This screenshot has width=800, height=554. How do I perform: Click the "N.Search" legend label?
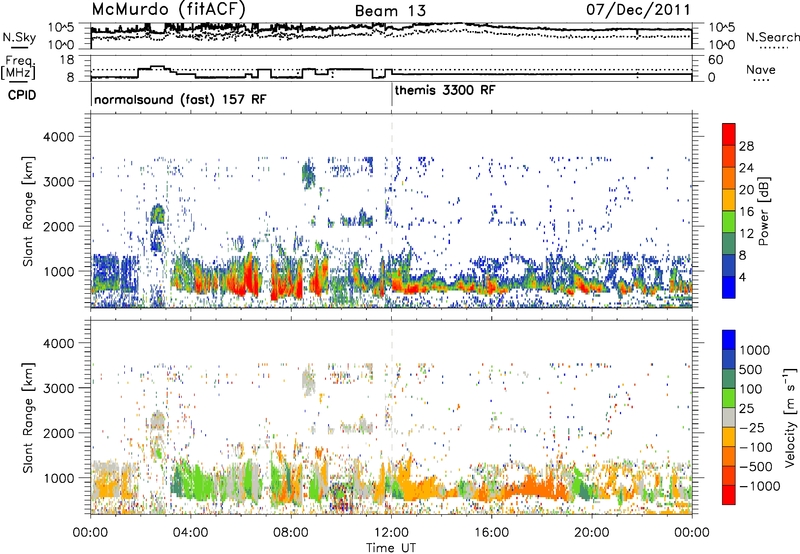(772, 37)
